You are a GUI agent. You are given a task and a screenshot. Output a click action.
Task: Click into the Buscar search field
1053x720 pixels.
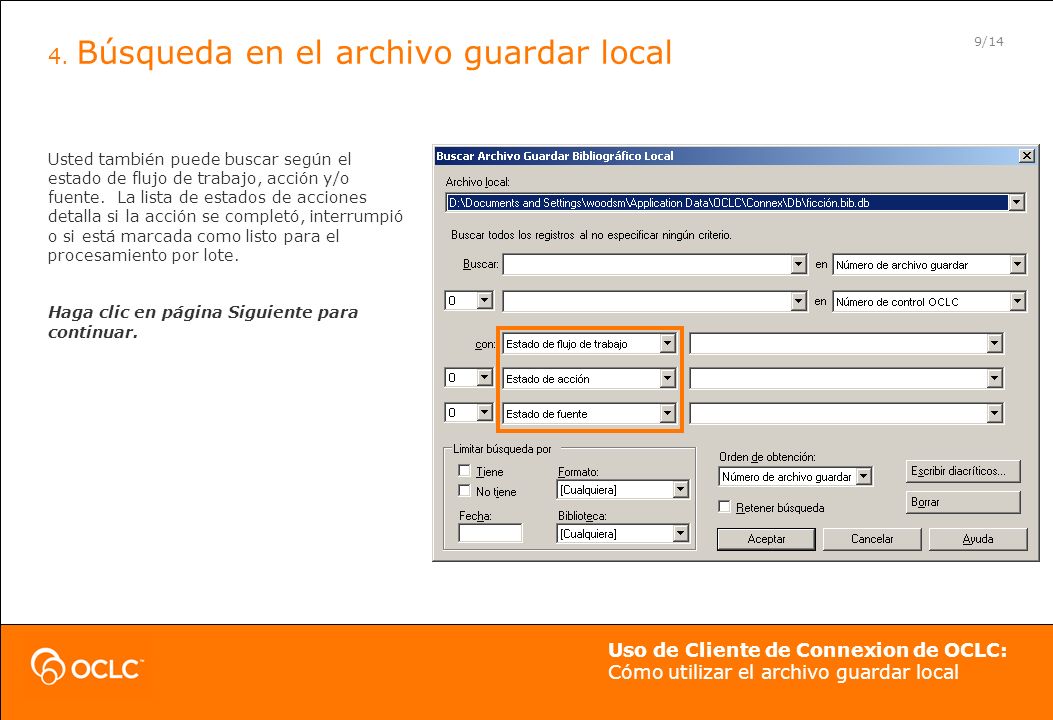coord(647,264)
